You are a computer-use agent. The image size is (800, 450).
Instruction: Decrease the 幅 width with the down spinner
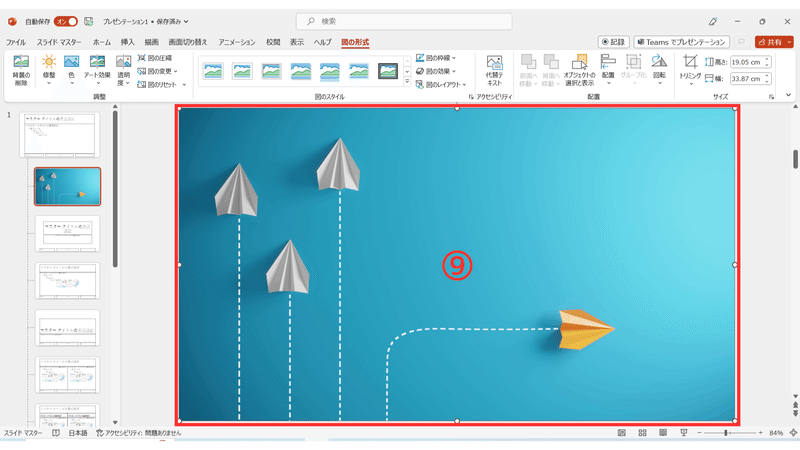pos(767,82)
